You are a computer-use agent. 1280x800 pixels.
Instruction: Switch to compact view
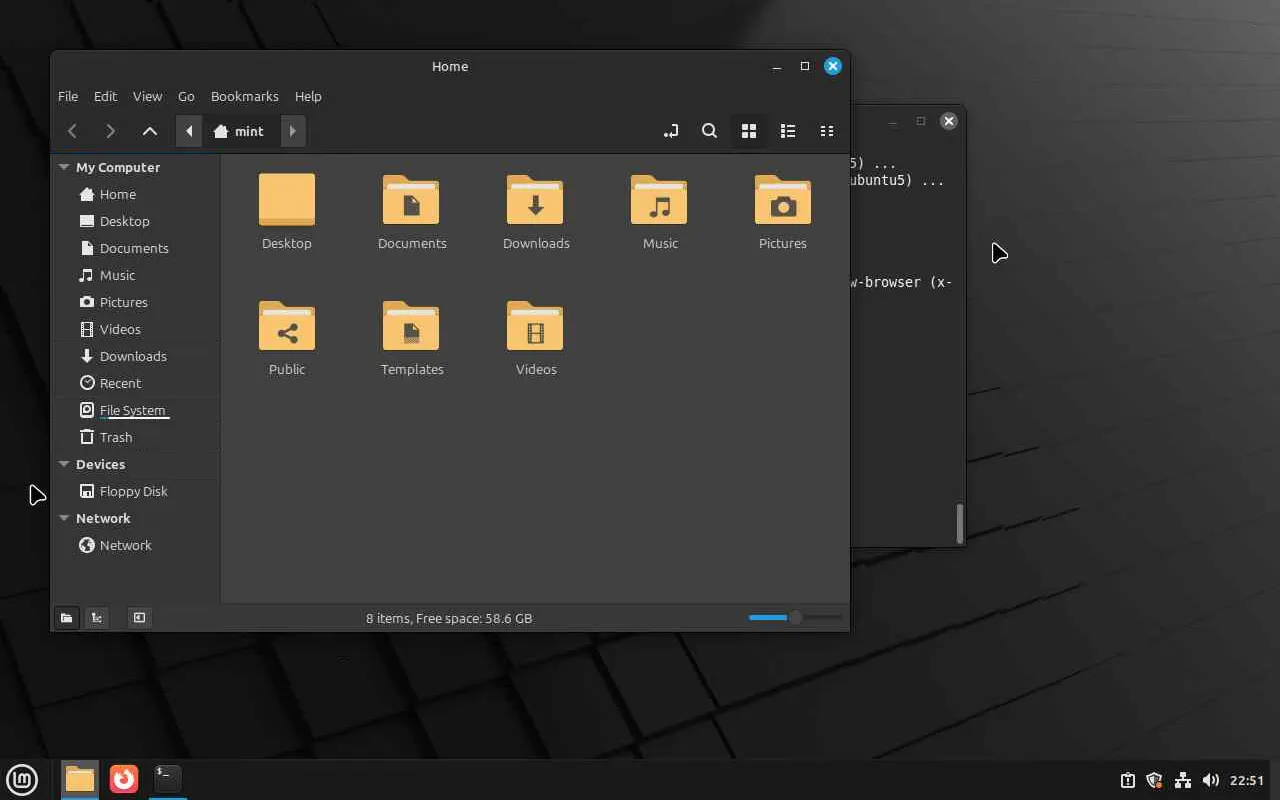tap(827, 131)
